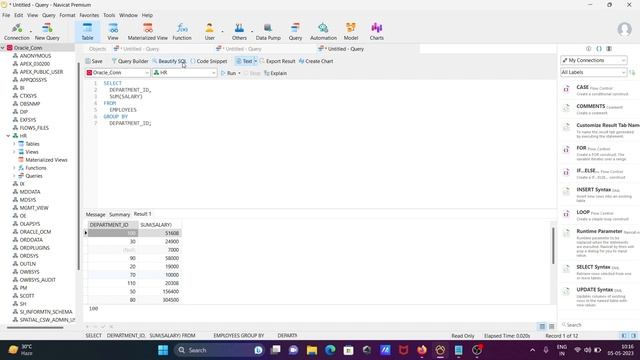Open the Favorites menu
Image resolution: width=640 pixels, height=360 pixels.
(89, 15)
